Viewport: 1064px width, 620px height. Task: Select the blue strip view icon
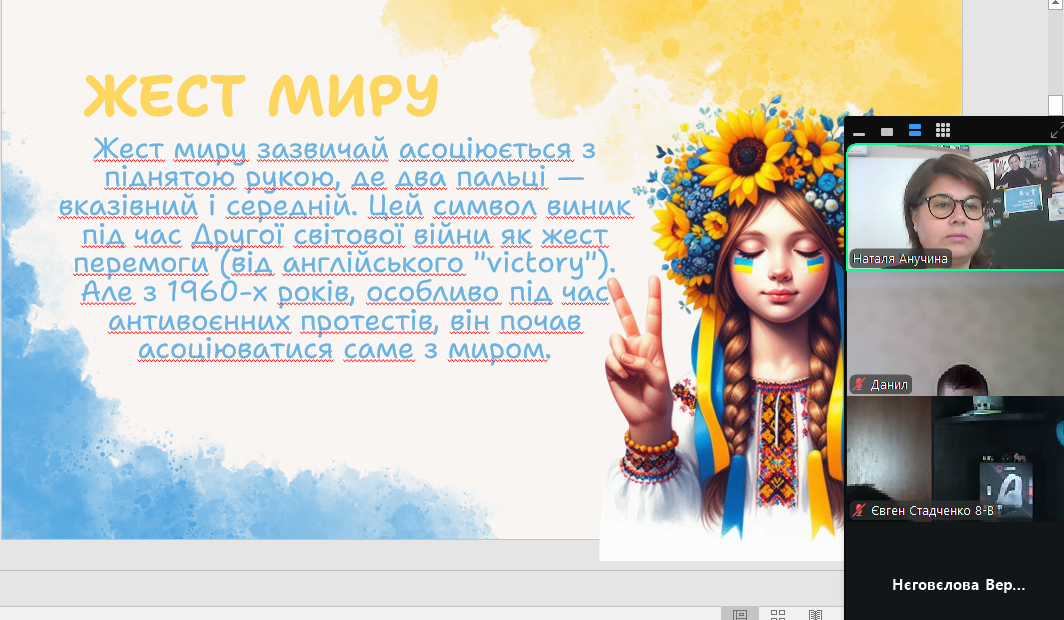[x=914, y=131]
